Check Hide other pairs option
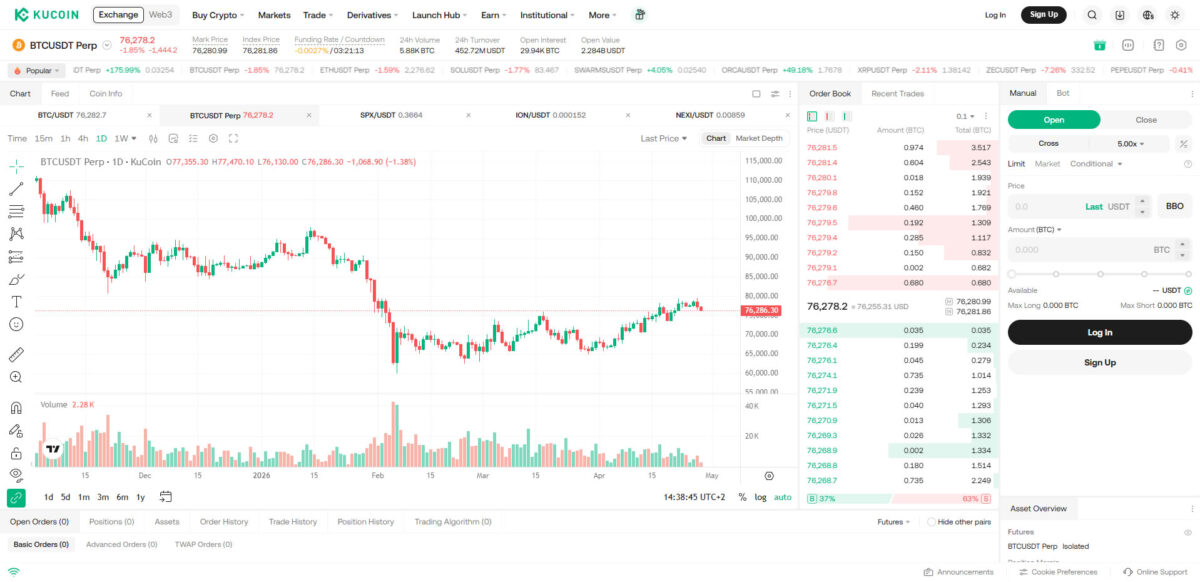 [932, 522]
